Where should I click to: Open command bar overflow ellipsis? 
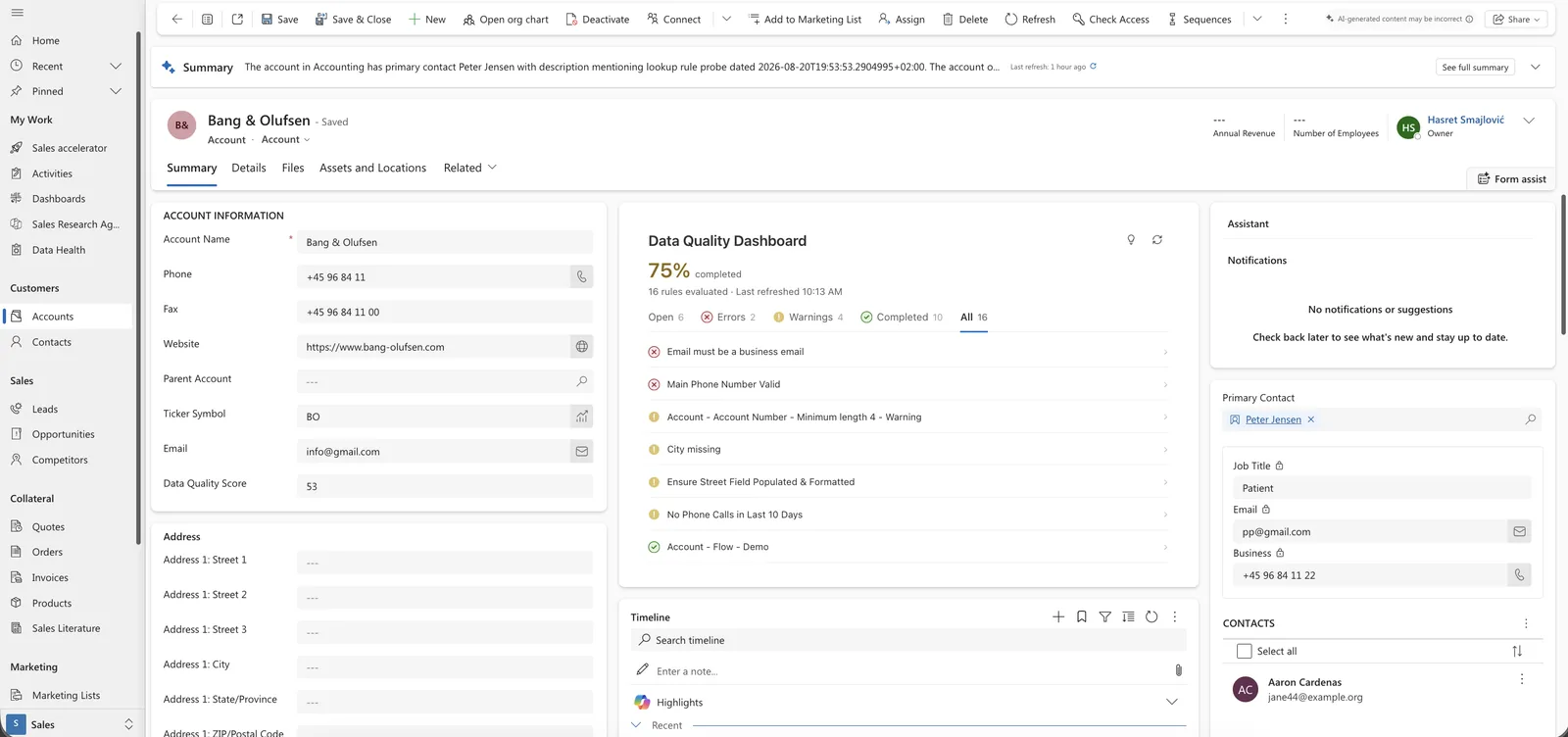(x=1286, y=19)
